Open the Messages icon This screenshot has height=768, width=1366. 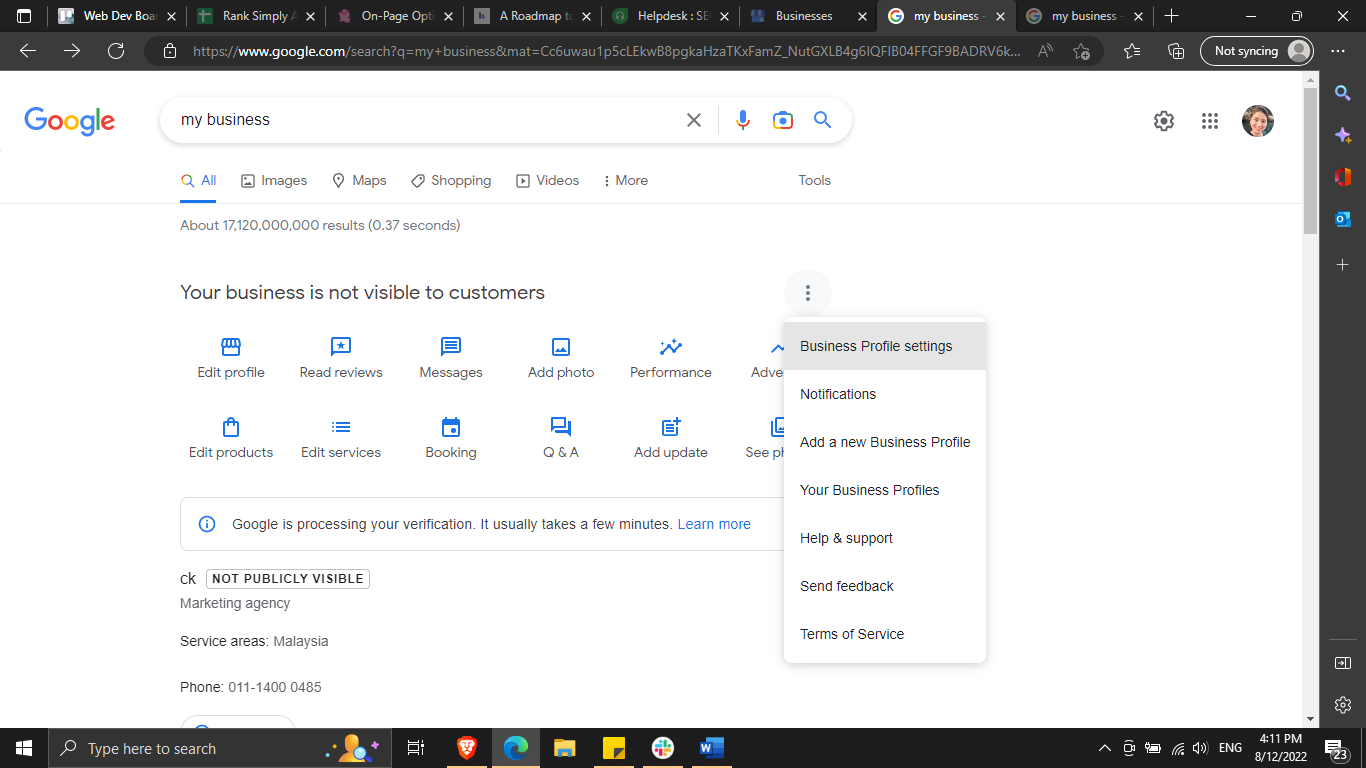[x=451, y=347]
